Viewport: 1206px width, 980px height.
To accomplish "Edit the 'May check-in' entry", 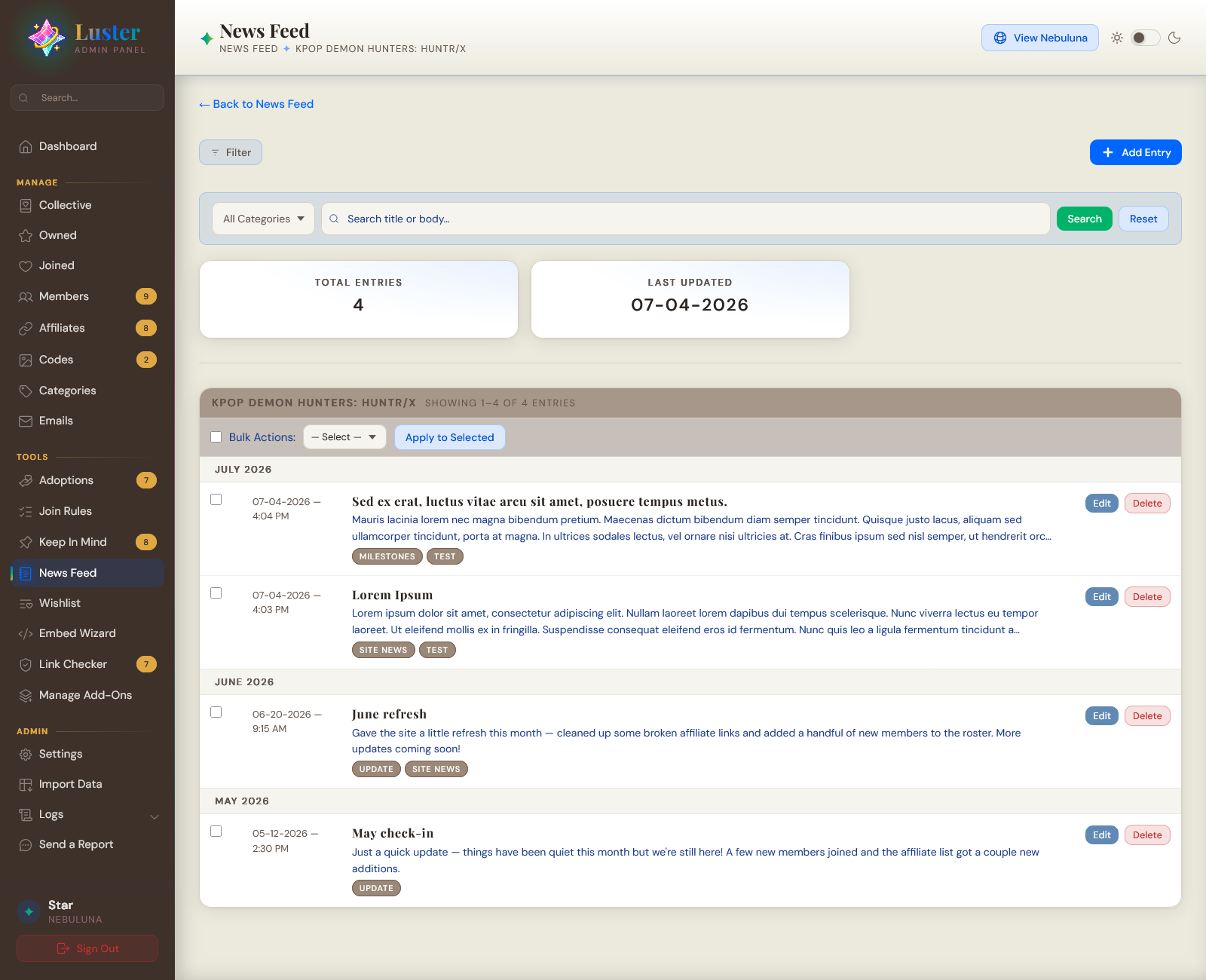I will [x=1102, y=835].
